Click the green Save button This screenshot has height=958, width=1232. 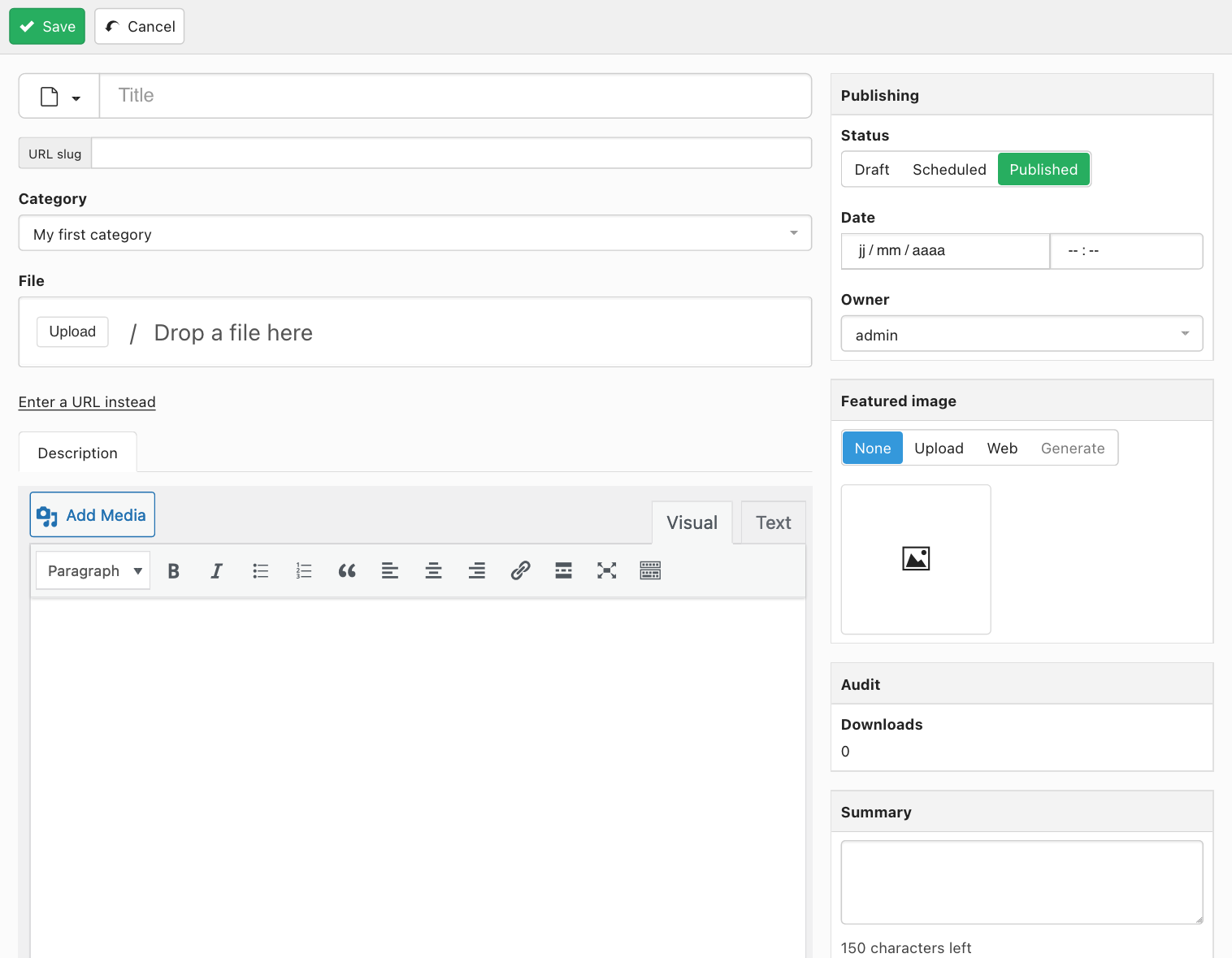tap(47, 27)
